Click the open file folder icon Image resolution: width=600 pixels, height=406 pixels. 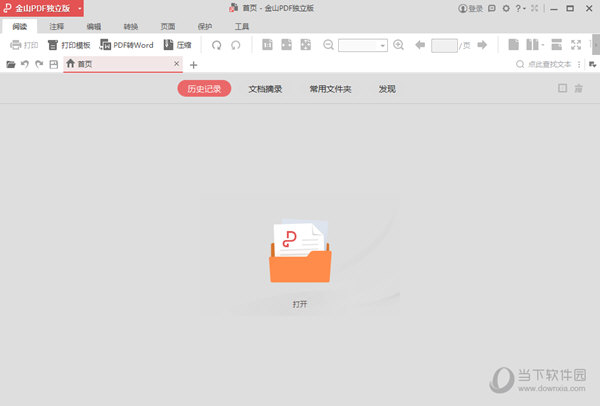click(x=11, y=64)
